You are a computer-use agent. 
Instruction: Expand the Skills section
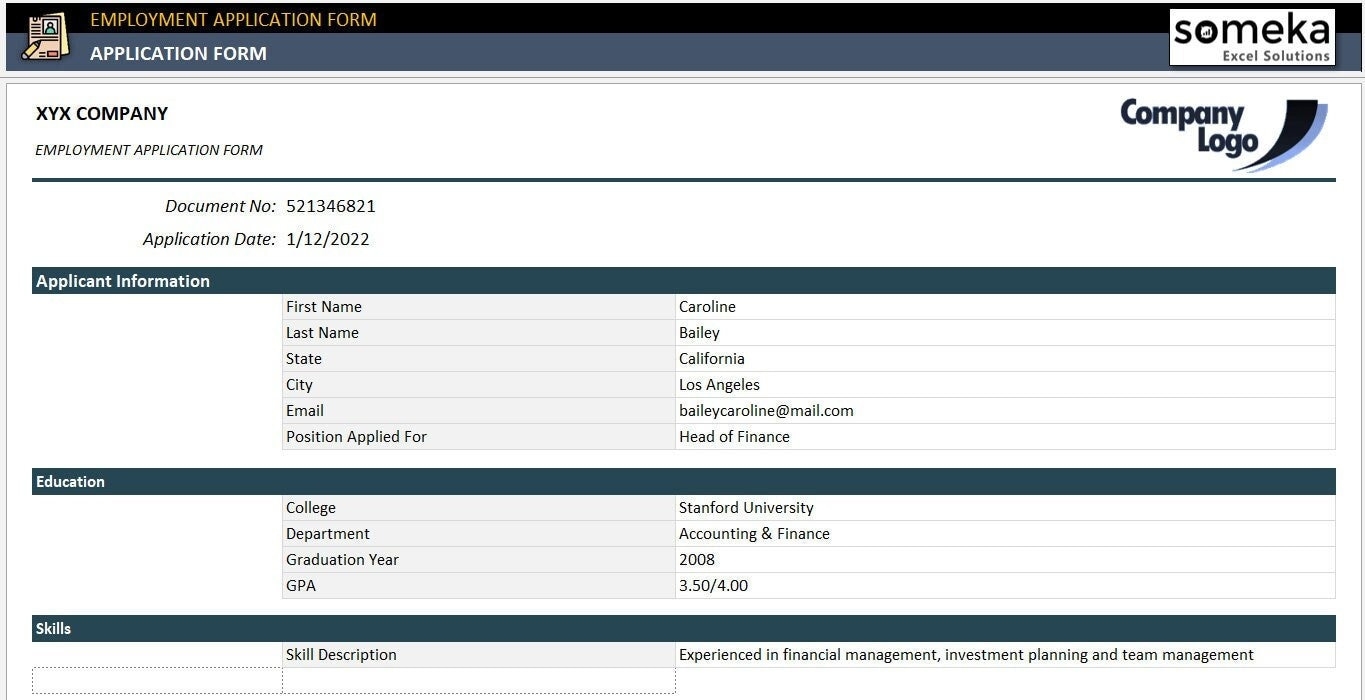53,628
